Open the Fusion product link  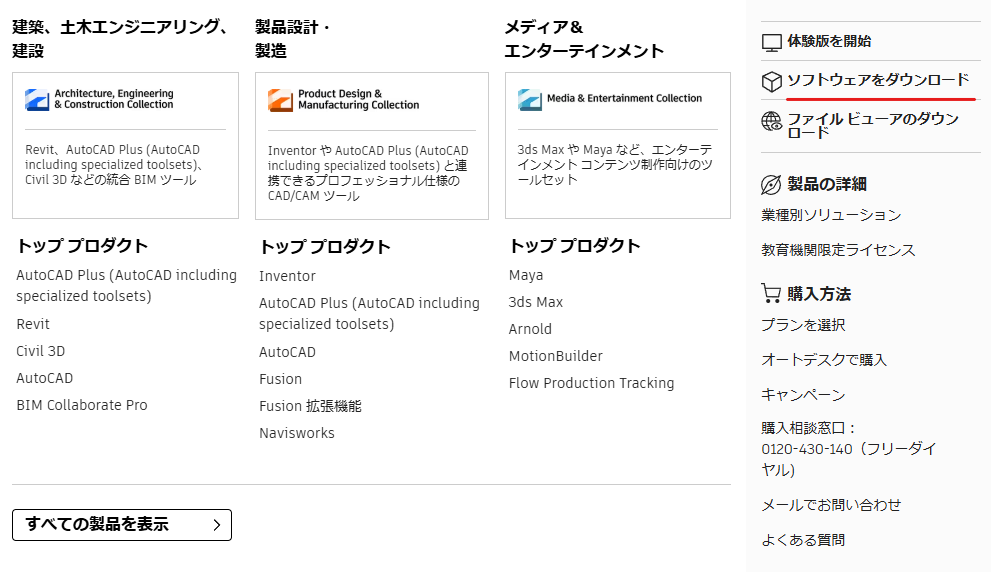click(280, 379)
